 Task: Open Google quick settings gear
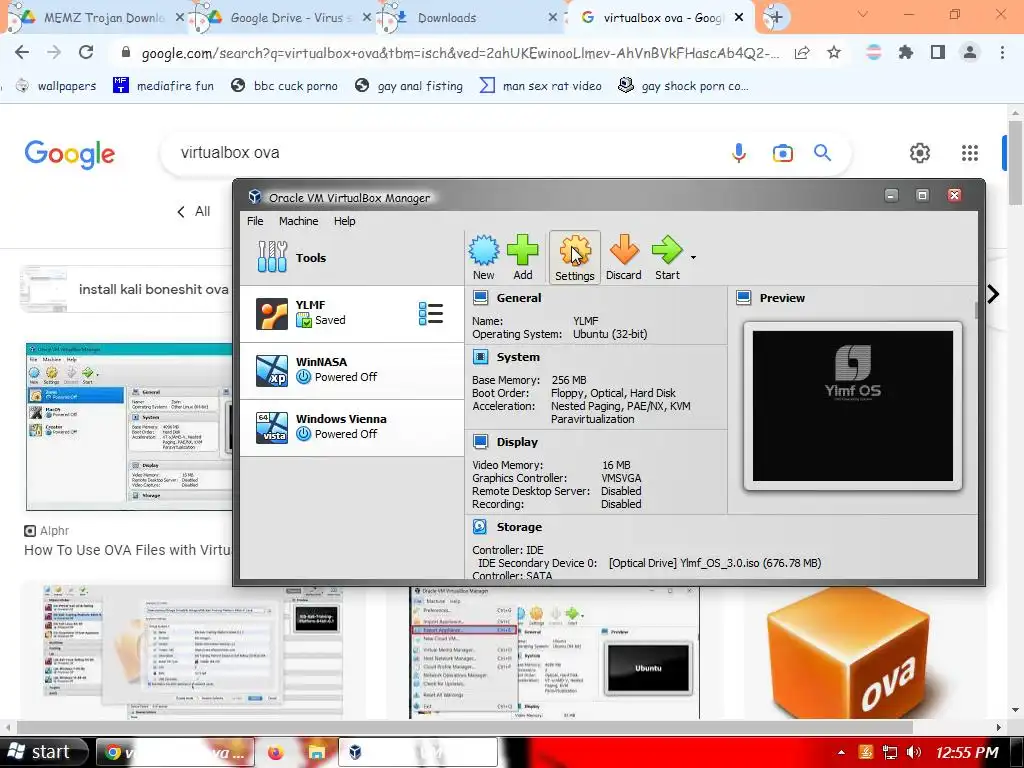[x=920, y=153]
